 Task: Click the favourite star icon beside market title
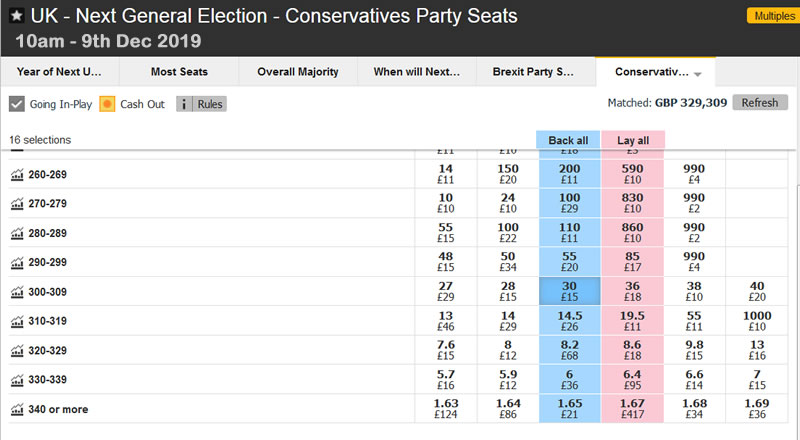[x=16, y=17]
